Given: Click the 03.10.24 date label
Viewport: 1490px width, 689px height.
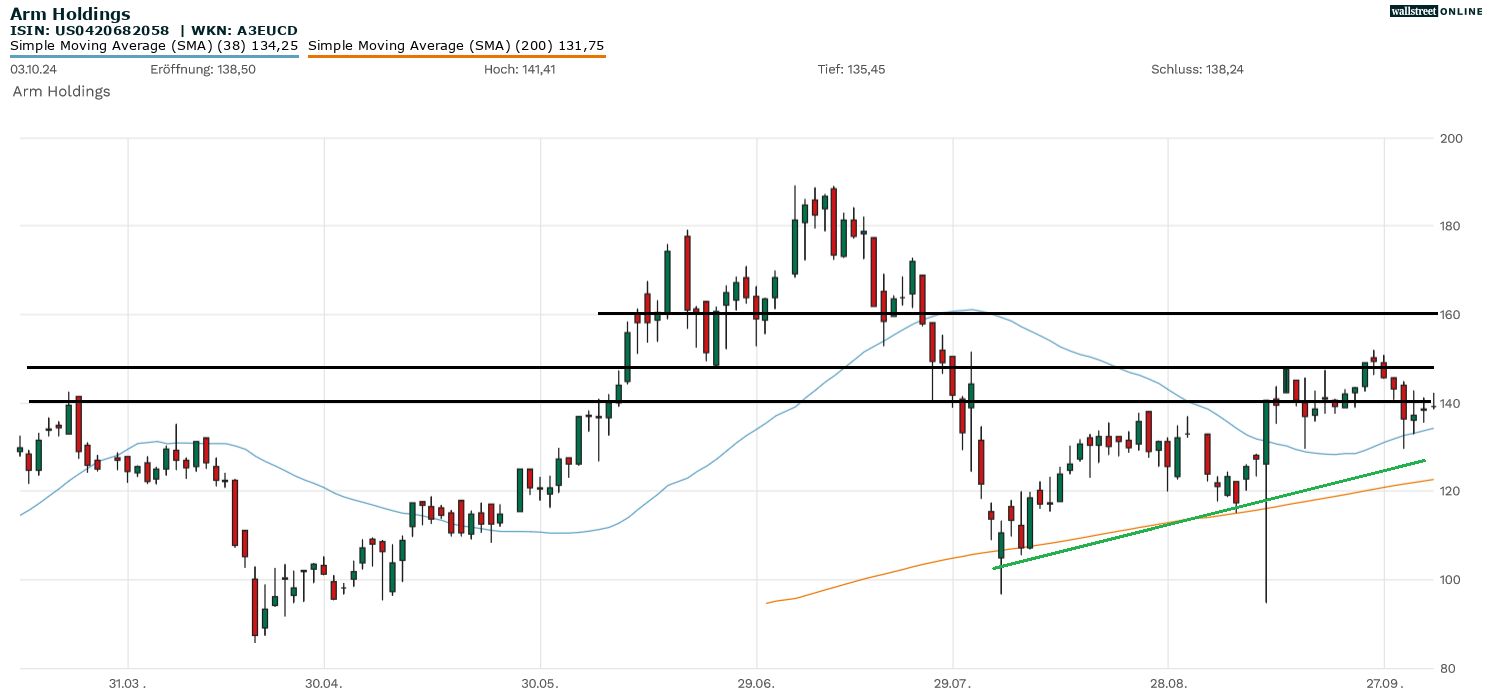Looking at the screenshot, I should point(32,70).
